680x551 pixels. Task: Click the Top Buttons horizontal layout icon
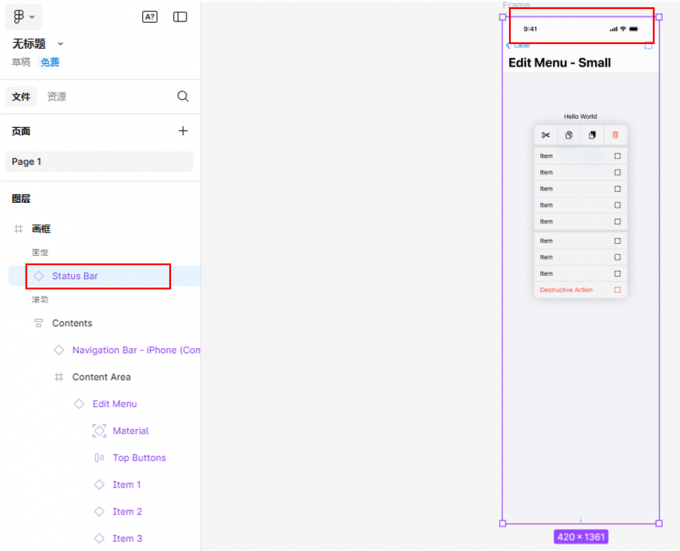(99, 457)
